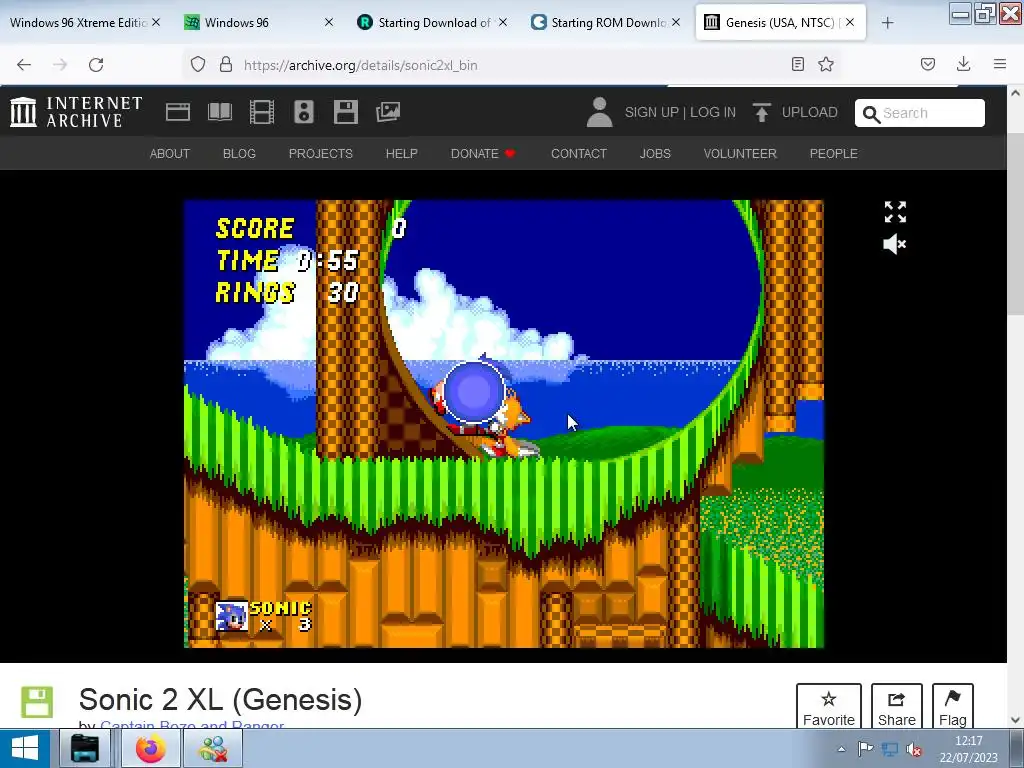
Task: Click the browser back arrow
Action: 24,65
